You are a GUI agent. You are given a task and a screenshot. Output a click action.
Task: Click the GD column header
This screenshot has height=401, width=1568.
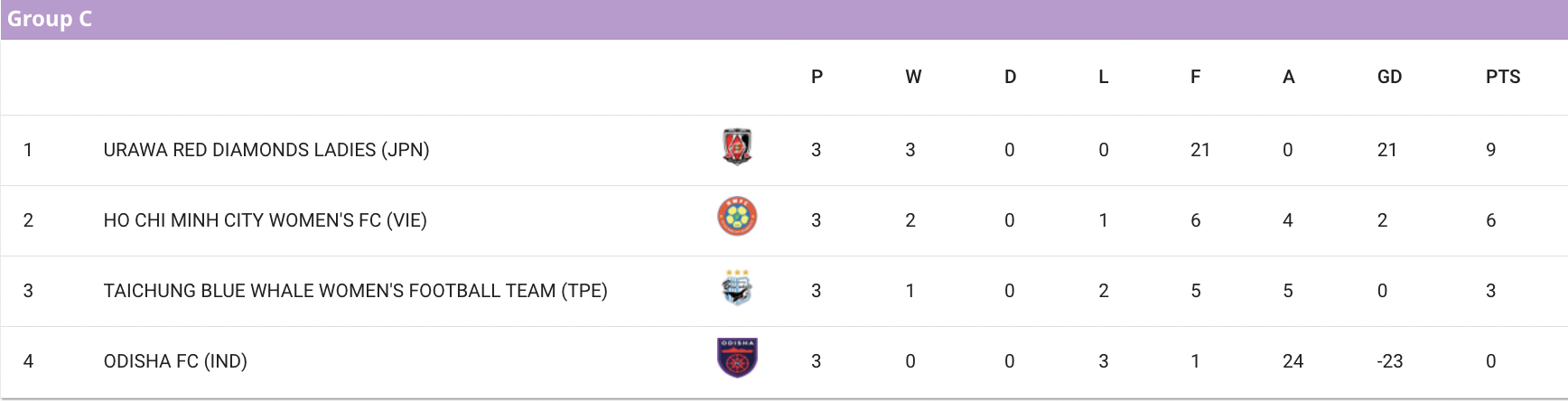[x=1389, y=77]
